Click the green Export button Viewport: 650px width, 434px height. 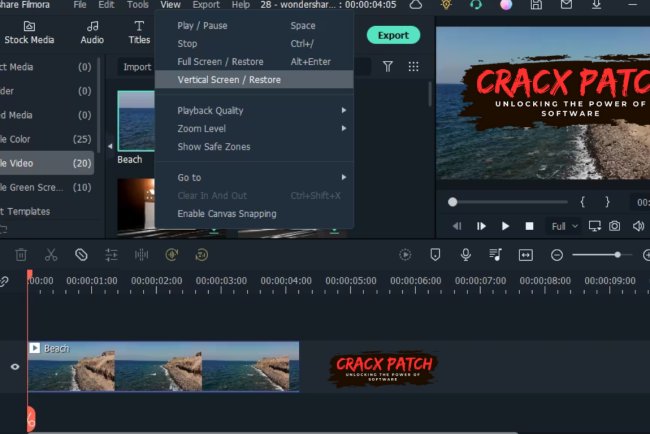(393, 35)
